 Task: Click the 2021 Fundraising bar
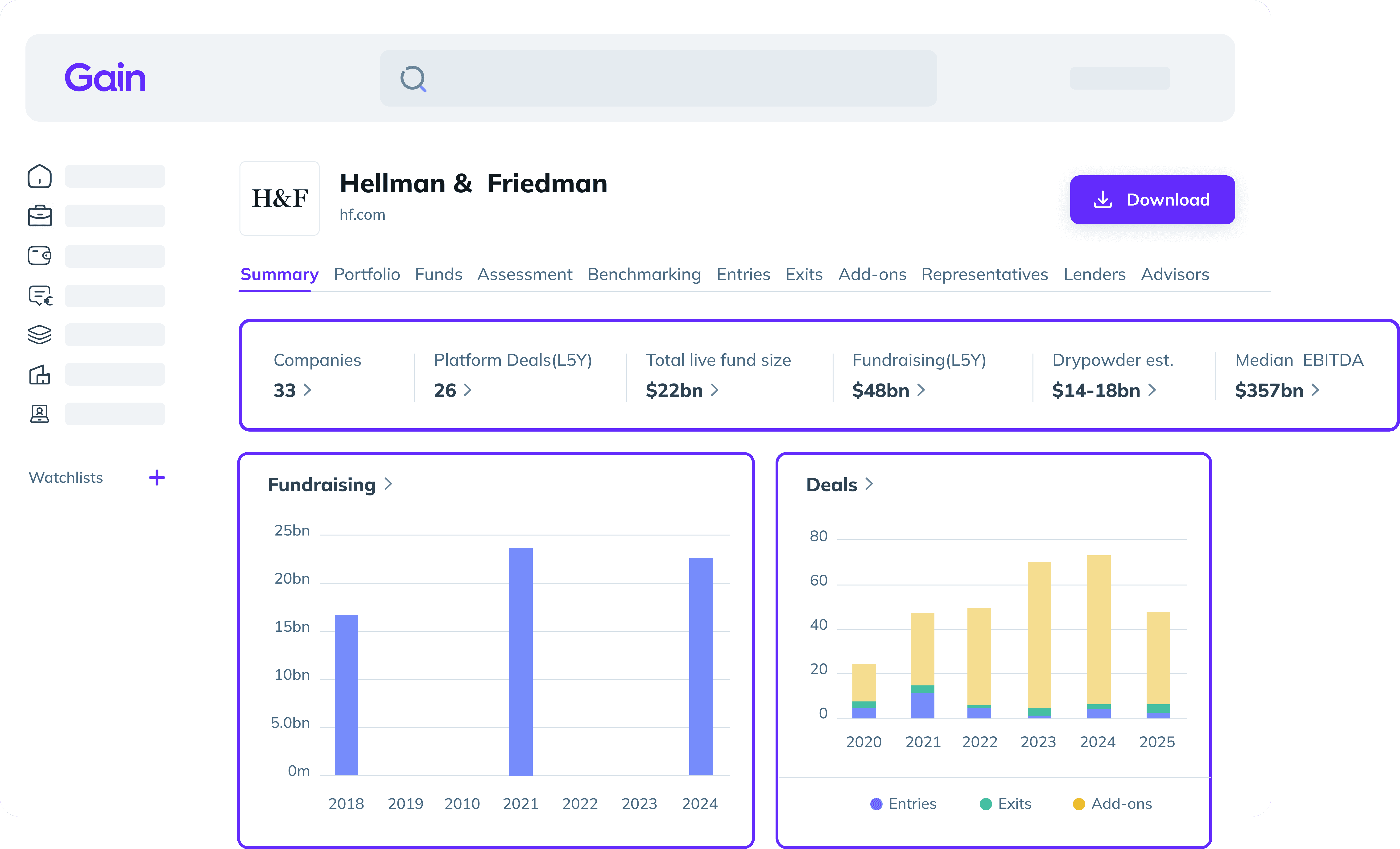coord(520,661)
